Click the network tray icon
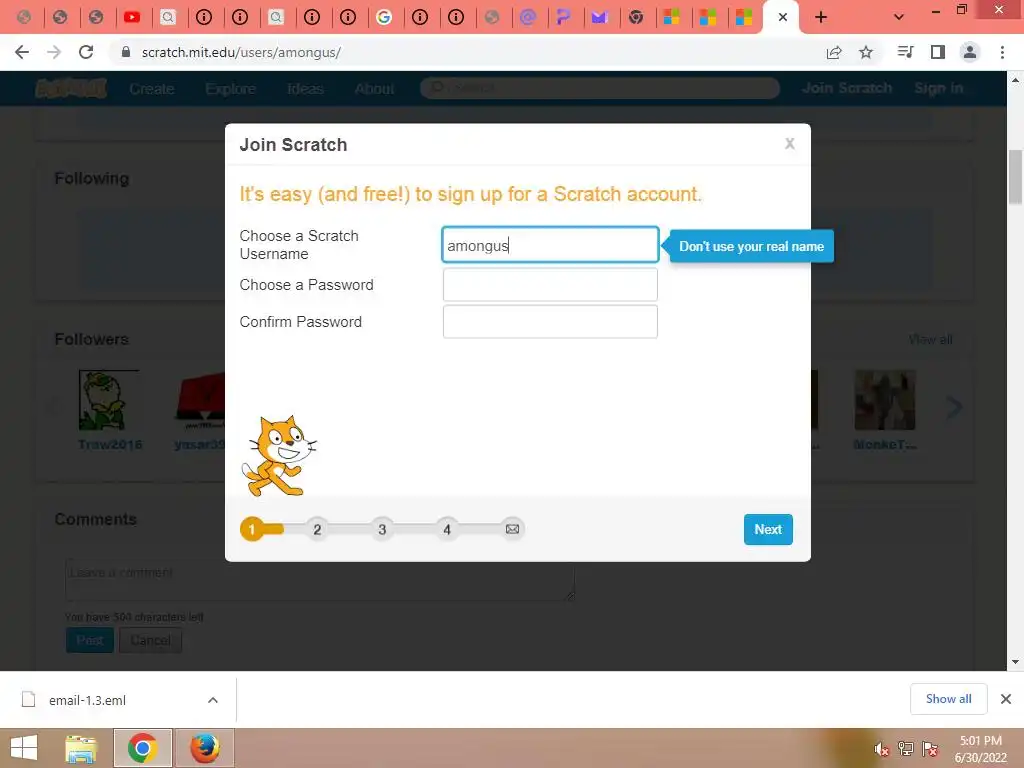The height and width of the screenshot is (768, 1024). [x=906, y=749]
